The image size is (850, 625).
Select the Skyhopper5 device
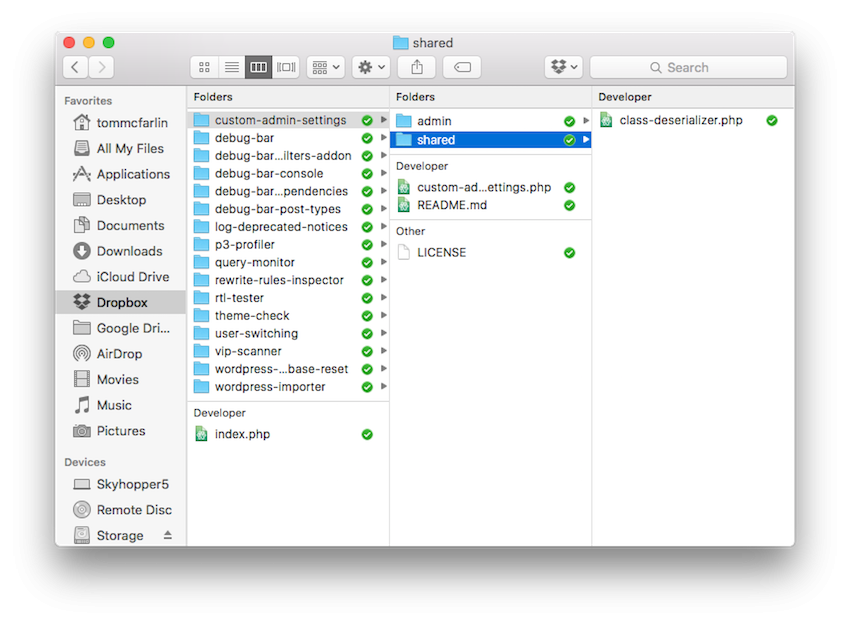121,484
